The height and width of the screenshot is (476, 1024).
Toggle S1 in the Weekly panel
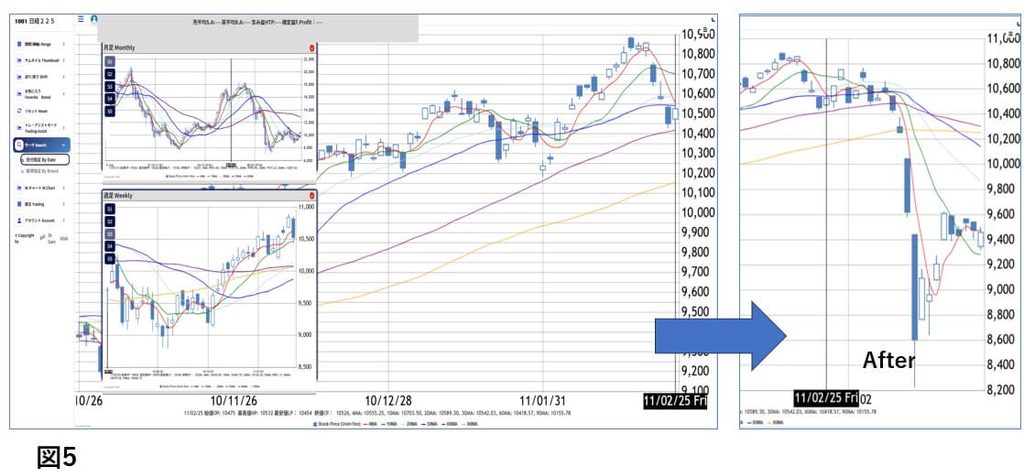tap(110, 209)
